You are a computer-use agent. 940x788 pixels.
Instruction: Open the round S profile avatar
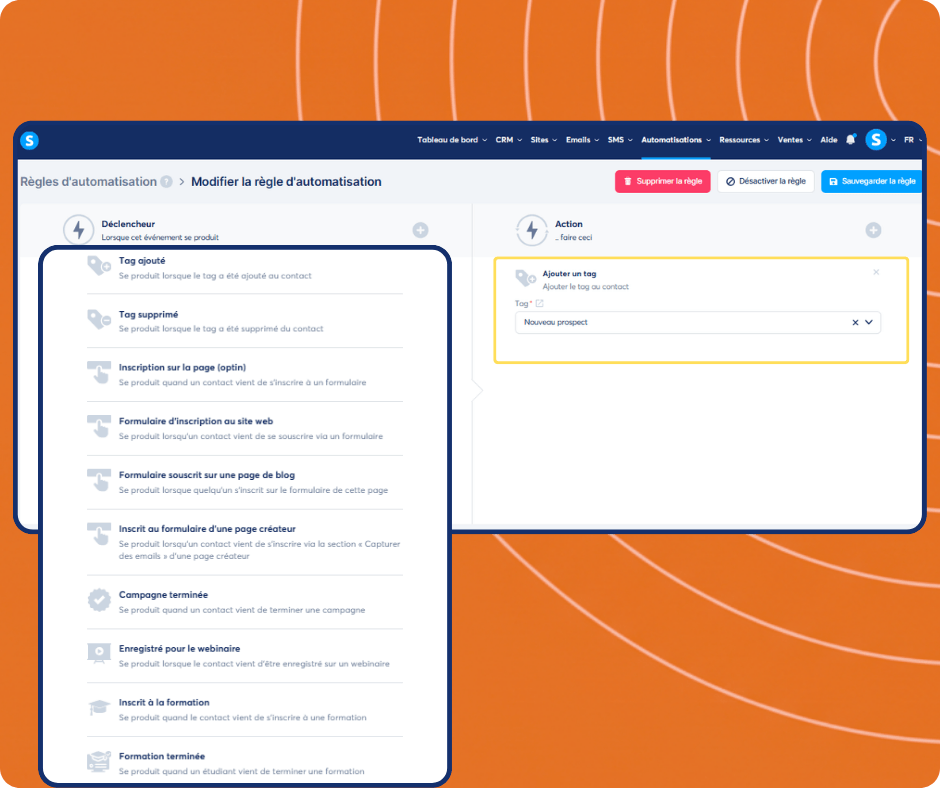tap(876, 140)
